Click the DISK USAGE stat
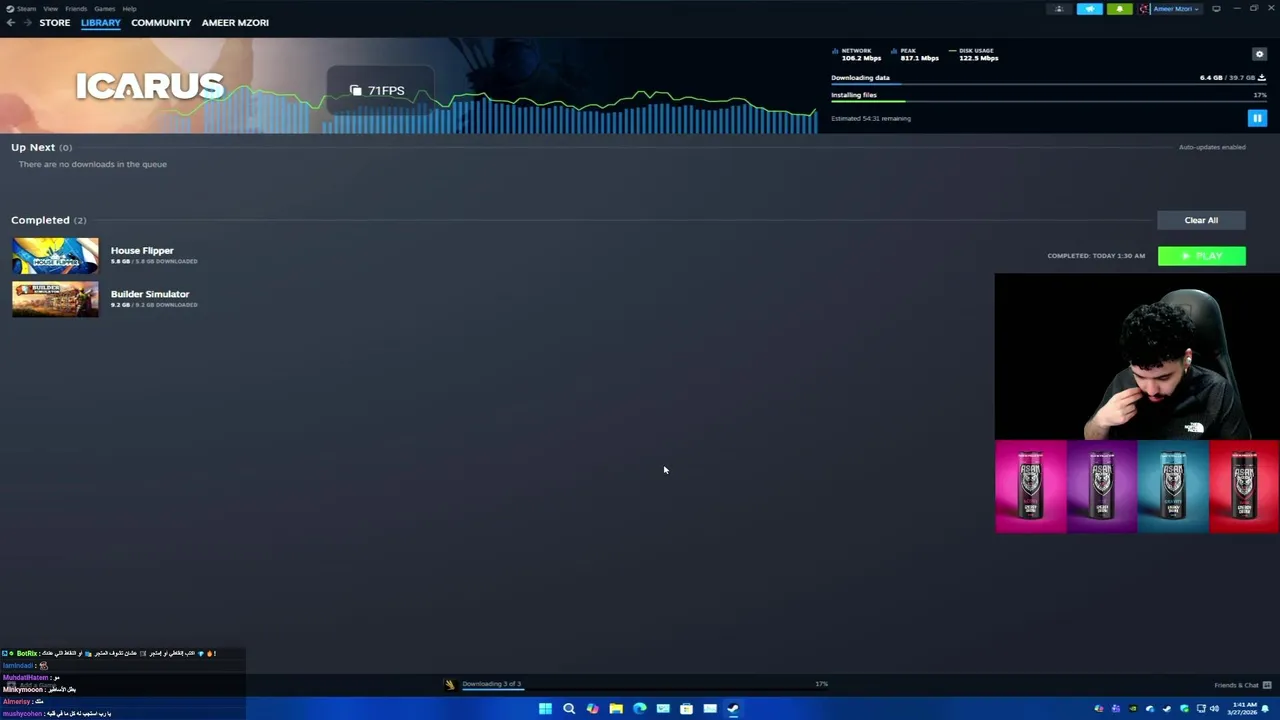 pos(974,54)
